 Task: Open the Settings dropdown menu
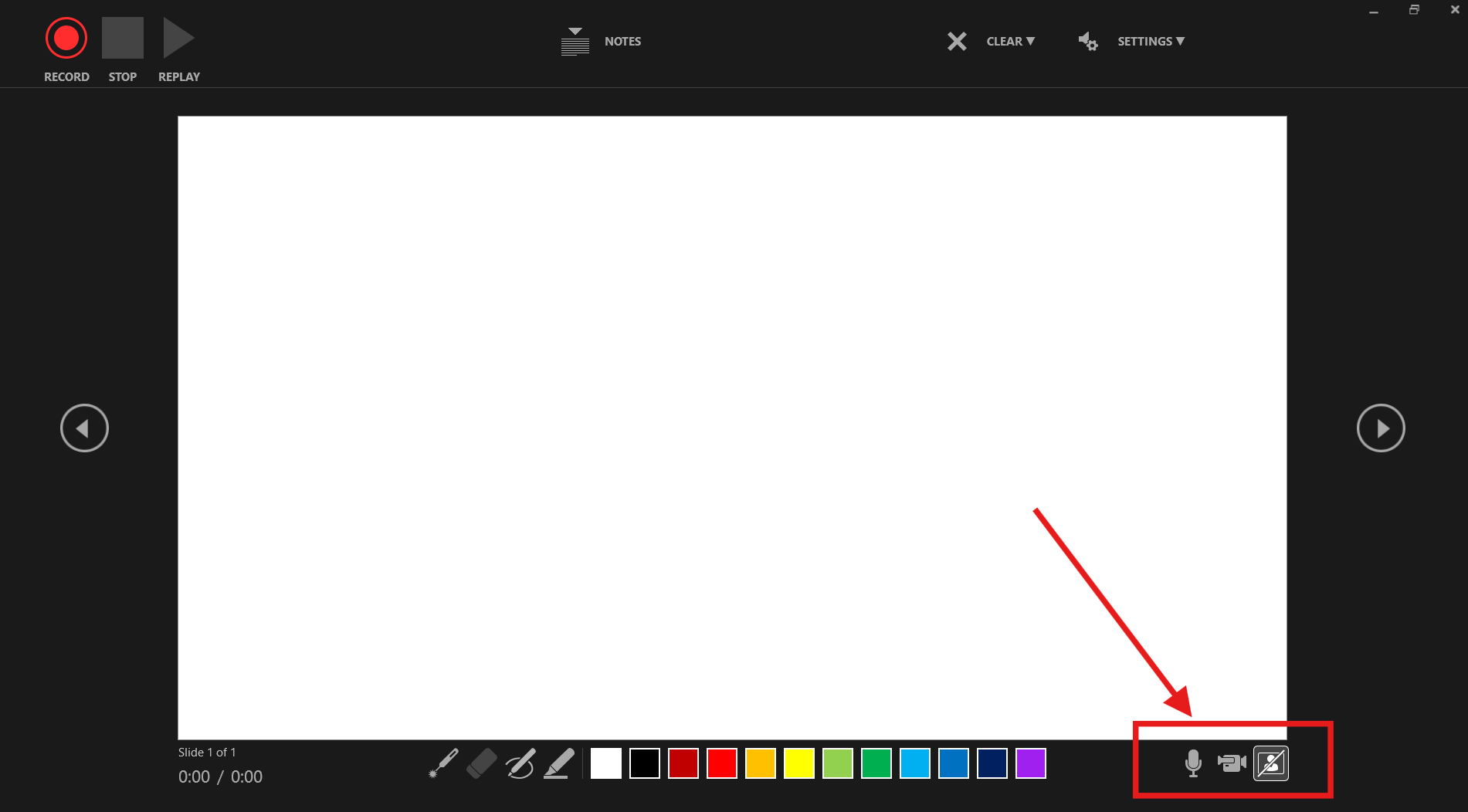(x=1151, y=41)
